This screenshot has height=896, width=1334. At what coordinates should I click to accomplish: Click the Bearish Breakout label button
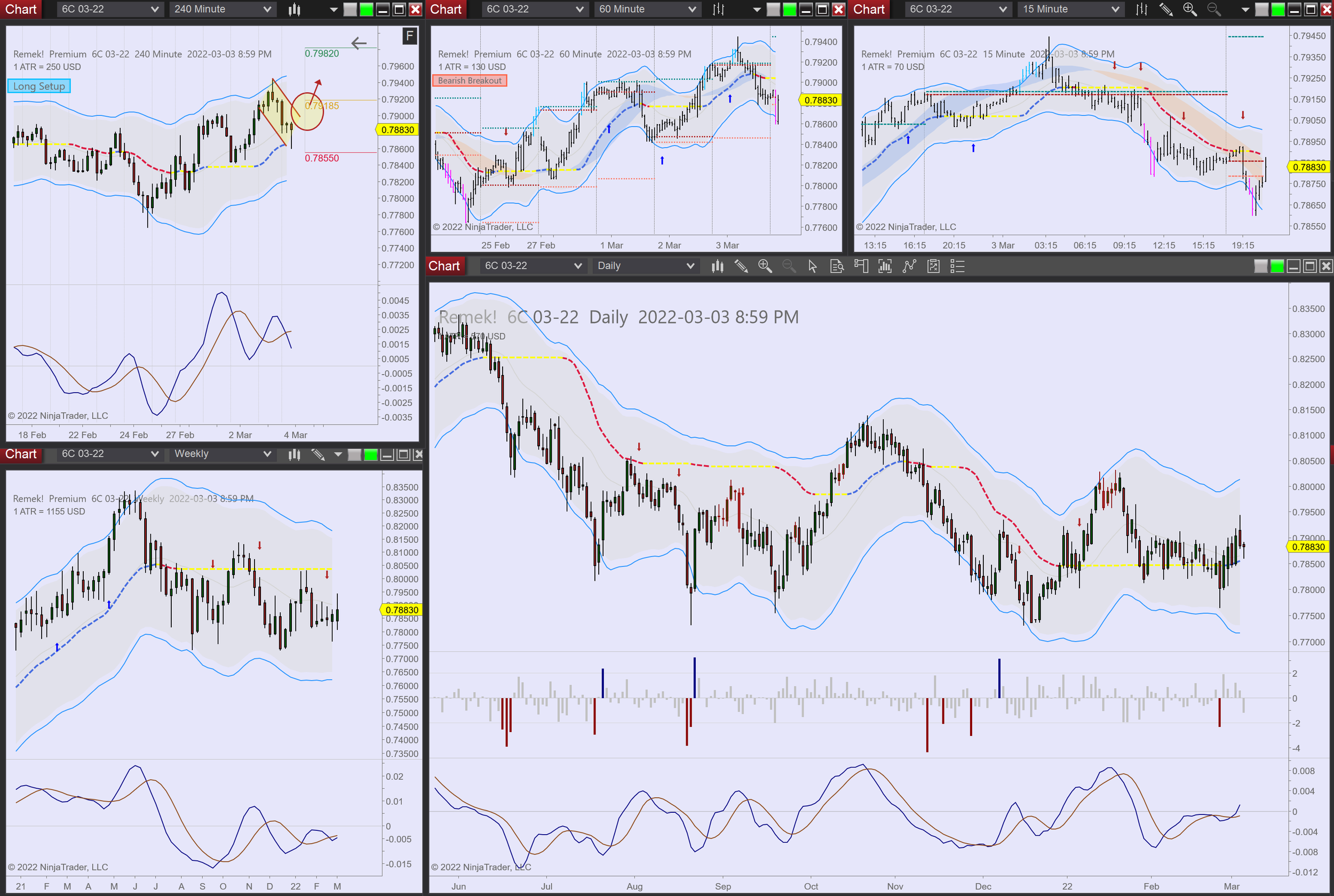469,81
